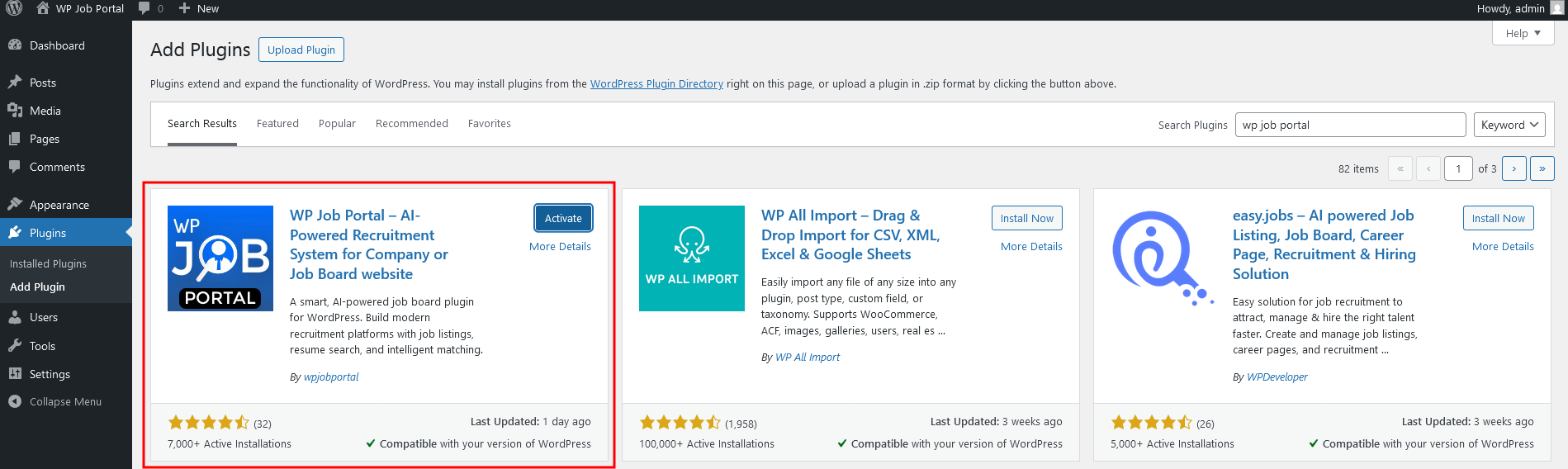Open More Details for easy.jobs plugin
The height and width of the screenshot is (469, 1568).
pyautogui.click(x=1502, y=246)
